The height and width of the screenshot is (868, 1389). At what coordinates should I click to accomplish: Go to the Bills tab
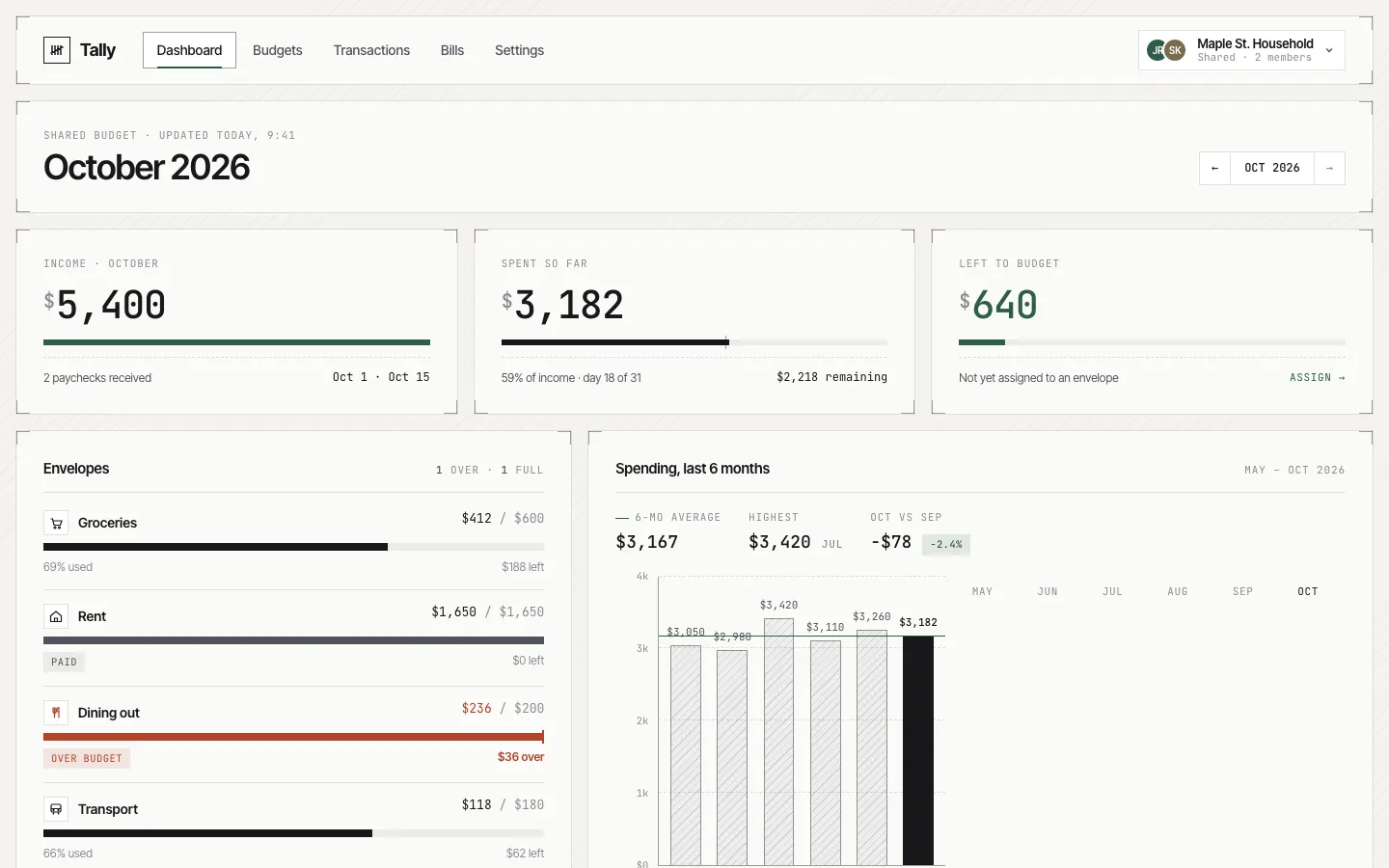coord(452,50)
